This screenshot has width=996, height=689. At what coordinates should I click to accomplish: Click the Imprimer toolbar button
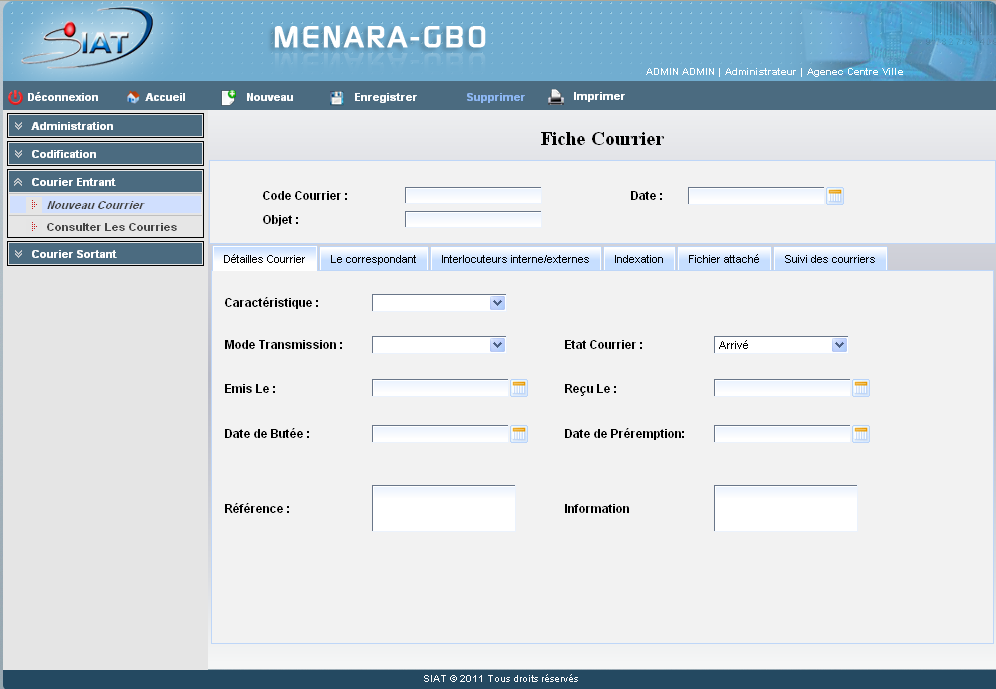599,97
